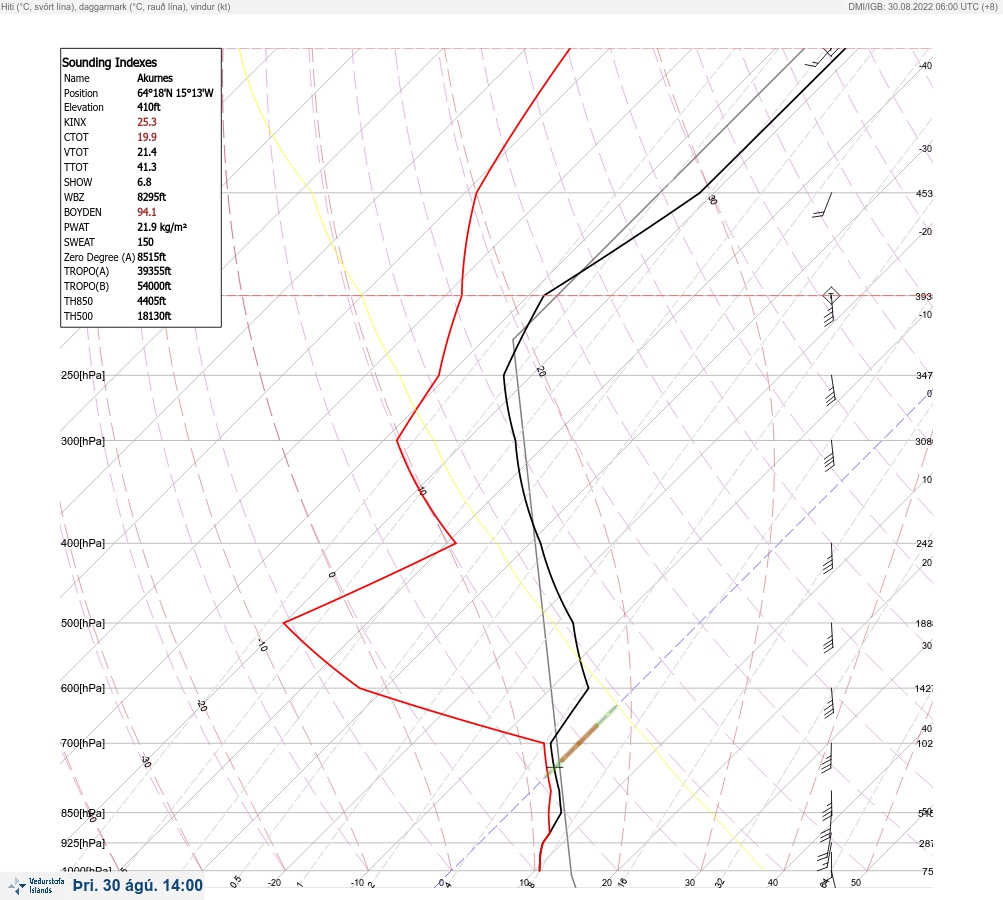The height and width of the screenshot is (900, 1003).
Task: Select the TROPO(B) value 54000ft
Action: (x=154, y=286)
